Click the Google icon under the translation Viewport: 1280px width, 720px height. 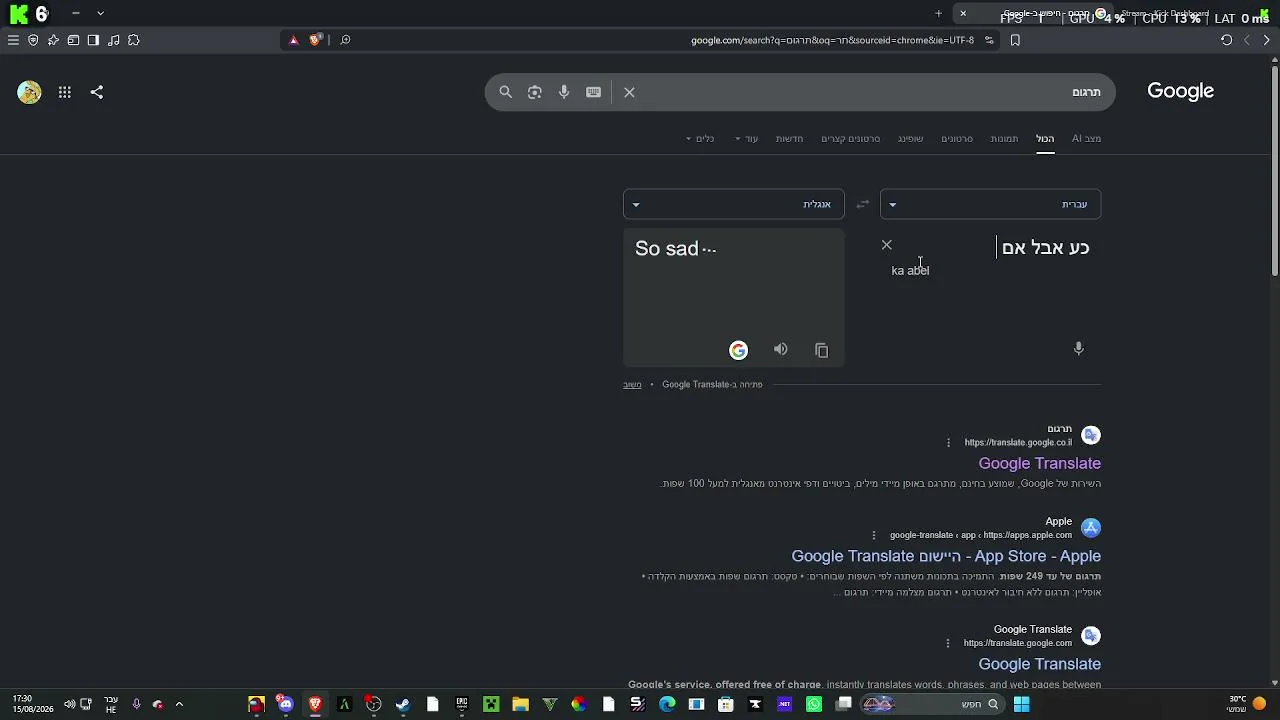pyautogui.click(x=738, y=350)
